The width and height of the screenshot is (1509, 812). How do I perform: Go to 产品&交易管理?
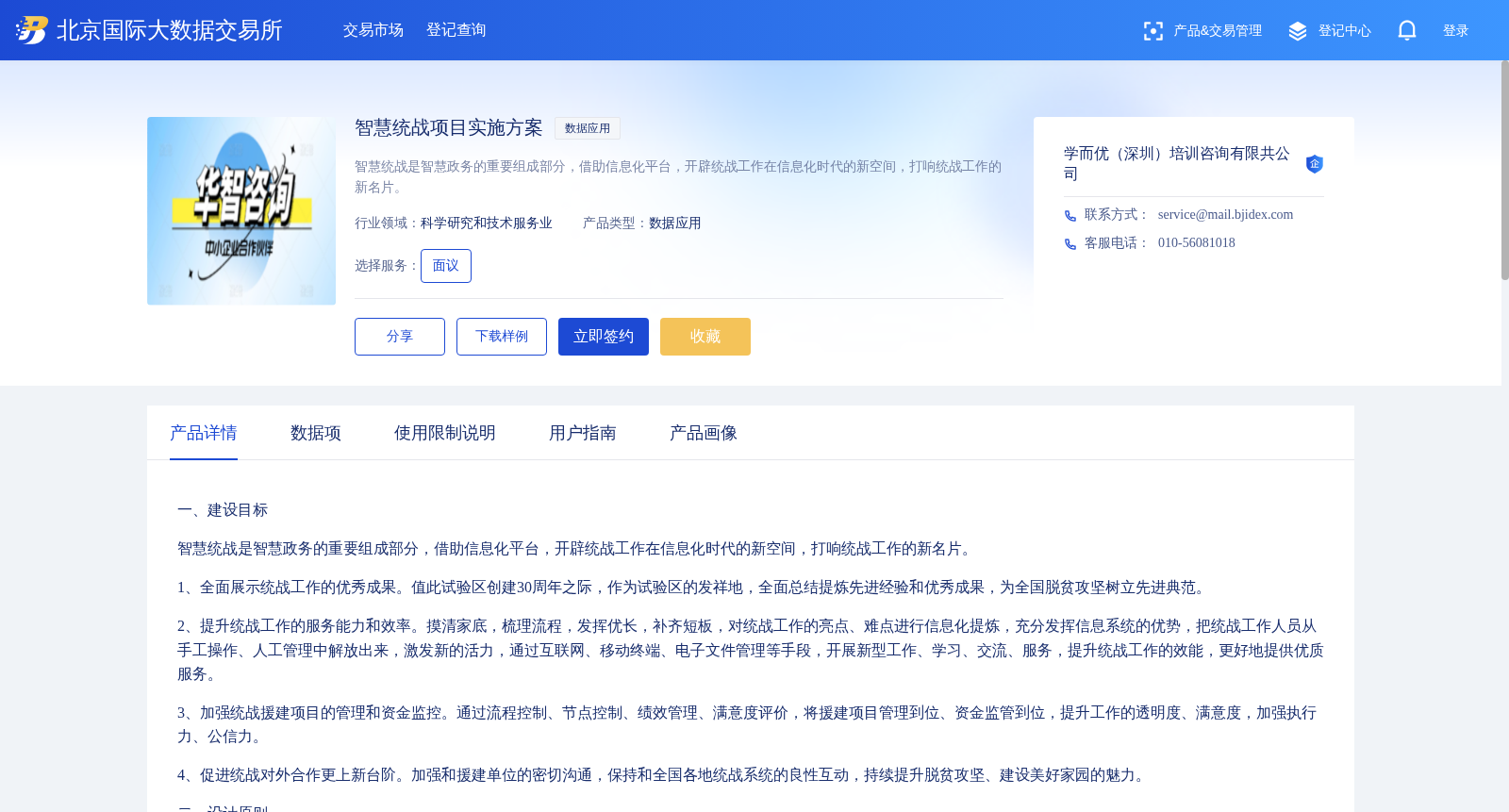pyautogui.click(x=1218, y=31)
